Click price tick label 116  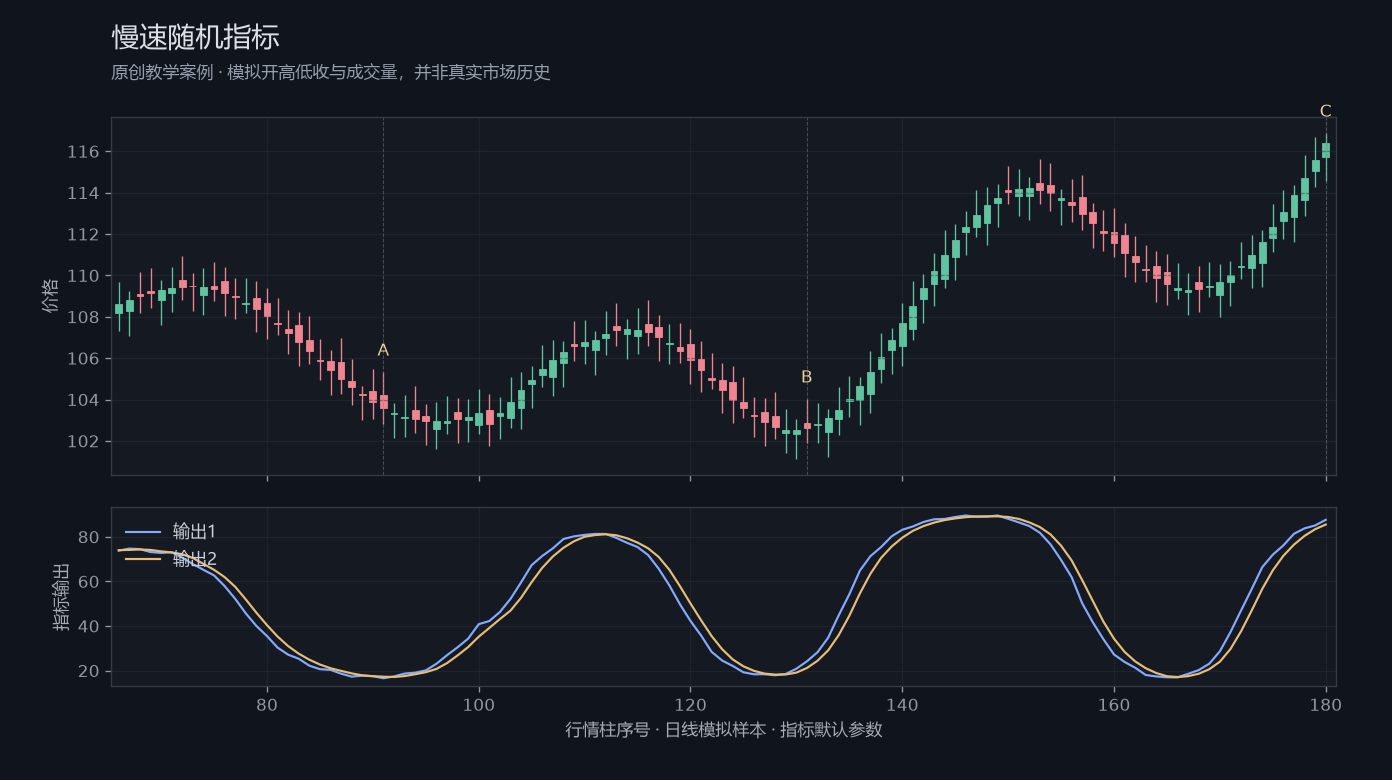[83, 152]
